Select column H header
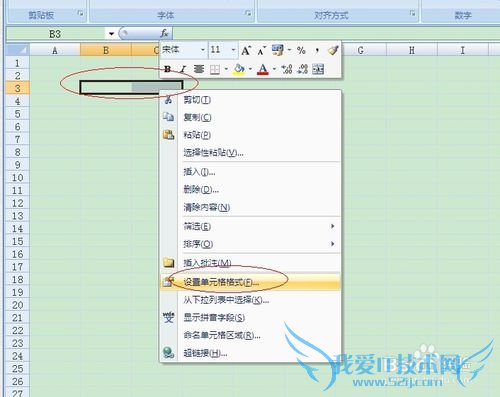500x397 pixels. click(412, 50)
